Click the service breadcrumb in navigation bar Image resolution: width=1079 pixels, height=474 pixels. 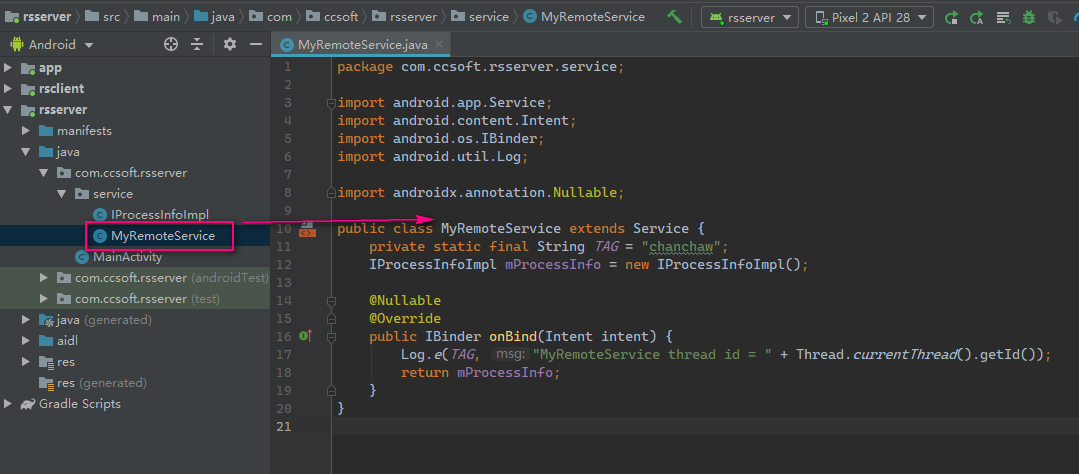(488, 16)
